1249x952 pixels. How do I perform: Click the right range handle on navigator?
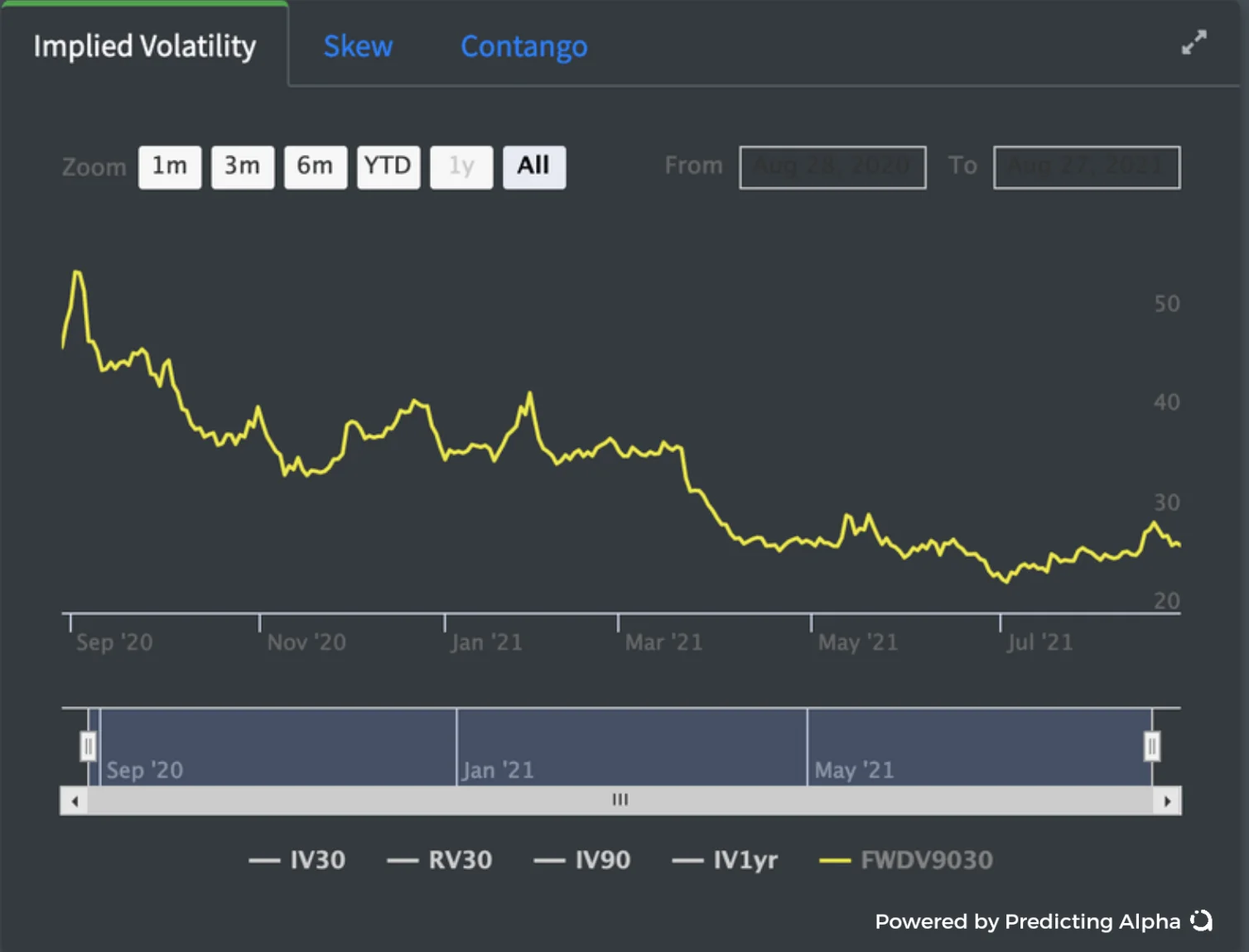(x=1151, y=746)
